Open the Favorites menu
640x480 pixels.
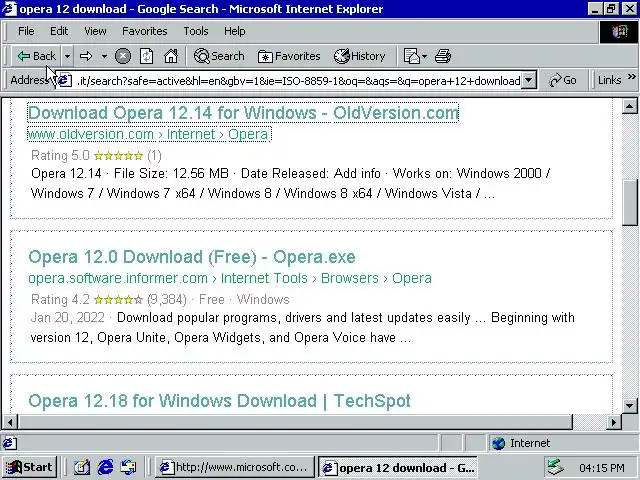click(144, 31)
